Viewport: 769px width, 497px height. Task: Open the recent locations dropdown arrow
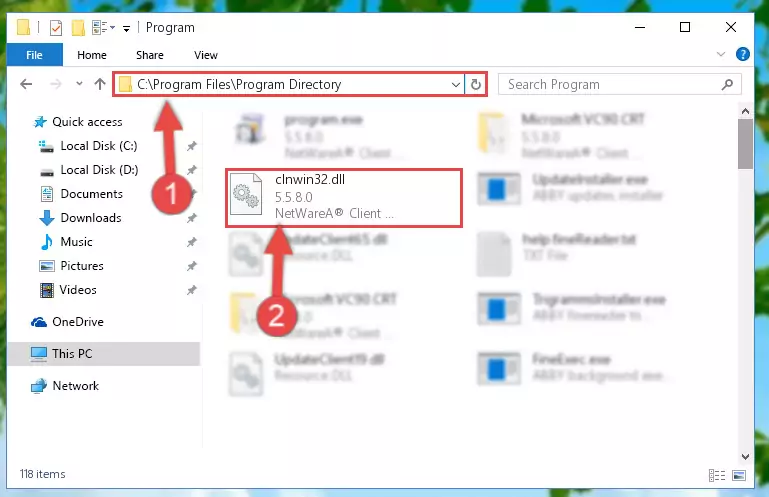79,84
